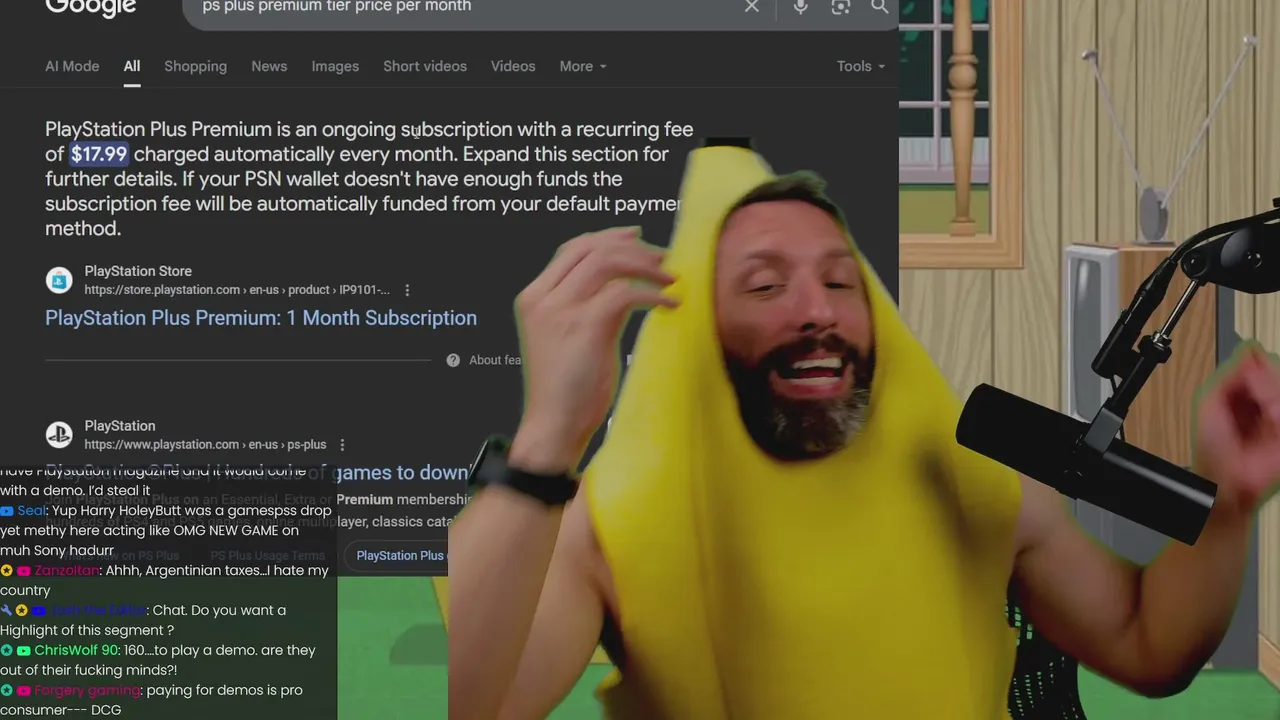Image resolution: width=1280 pixels, height=720 pixels.
Task: Click the PlayStation site name above ps-plus URL
Action: [120, 426]
